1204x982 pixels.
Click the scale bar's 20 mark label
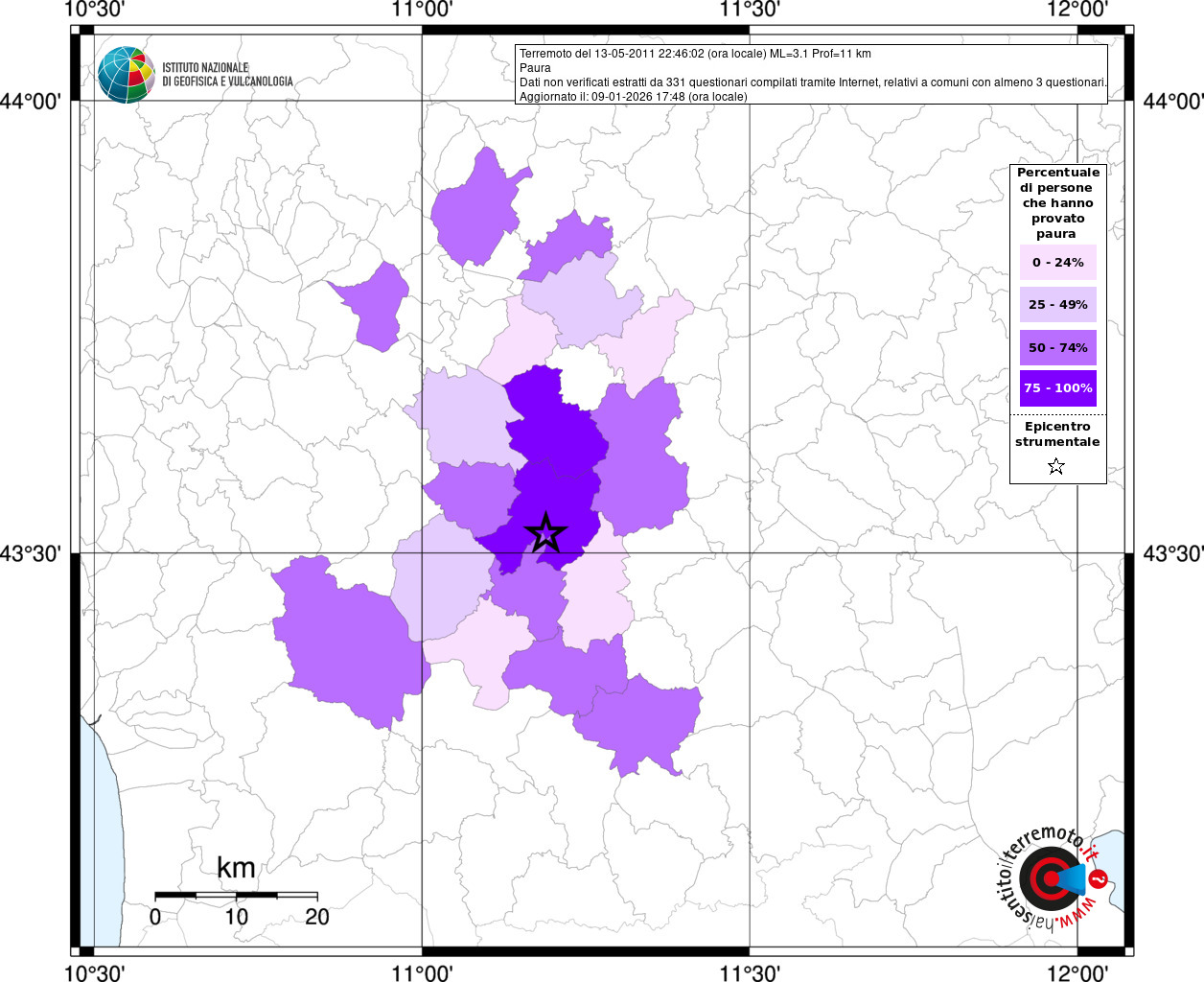tap(317, 916)
